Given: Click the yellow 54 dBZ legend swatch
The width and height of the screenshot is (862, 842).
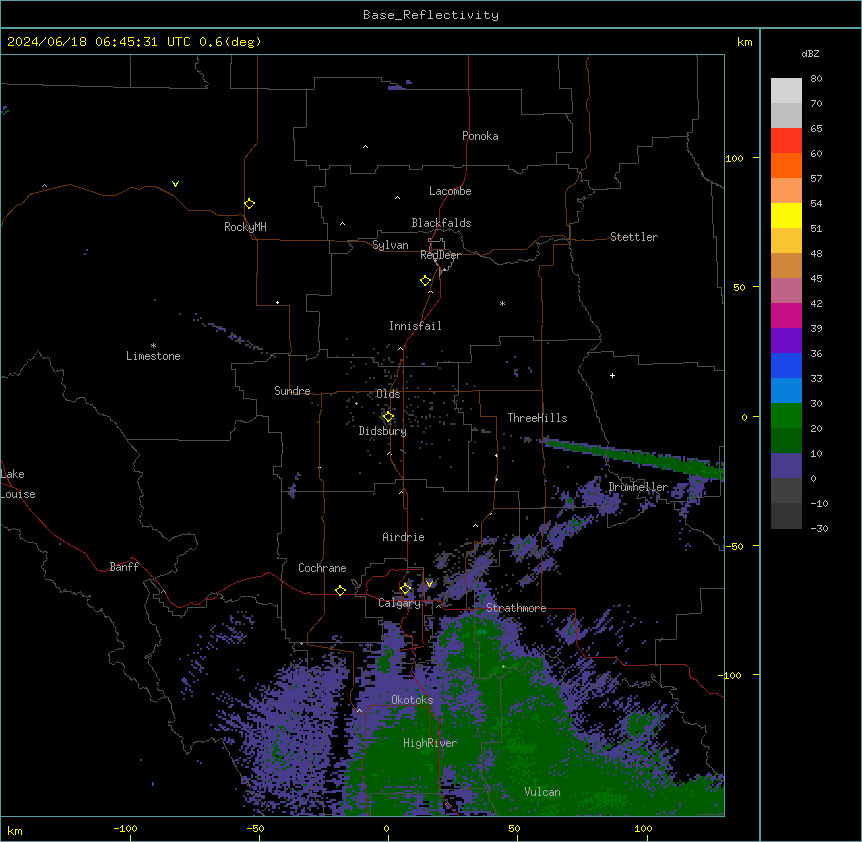Looking at the screenshot, I should [x=786, y=215].
